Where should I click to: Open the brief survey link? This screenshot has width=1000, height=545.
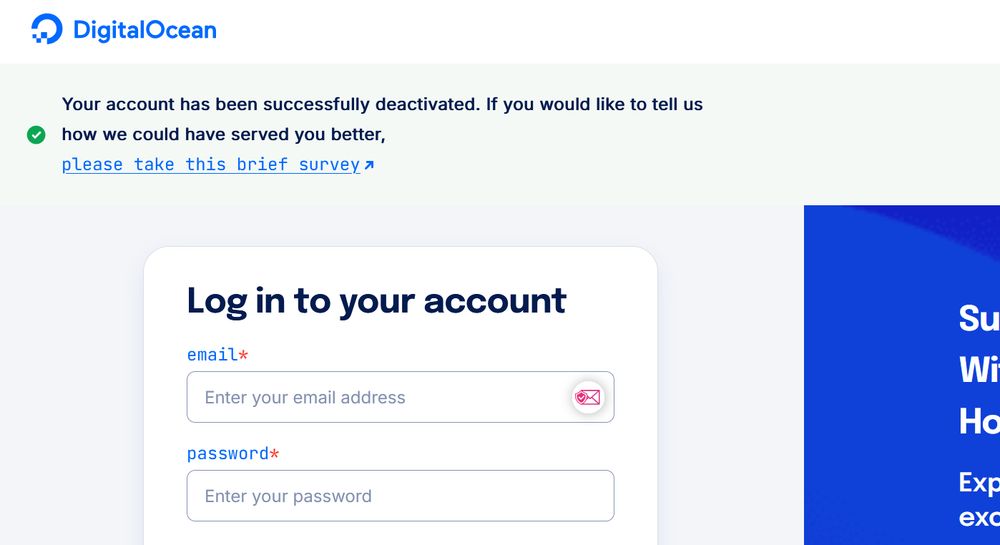click(210, 165)
